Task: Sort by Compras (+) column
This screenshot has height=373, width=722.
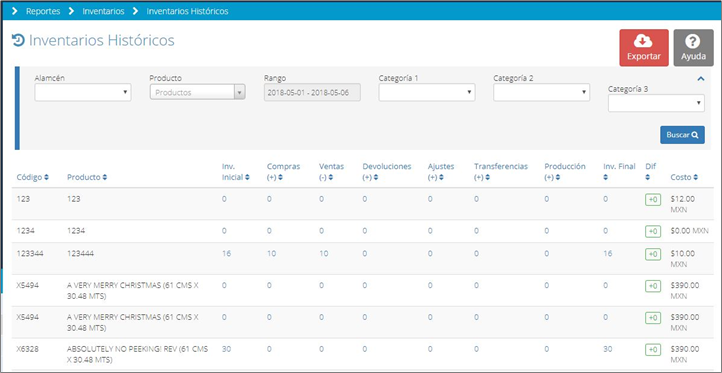Action: (x=283, y=172)
